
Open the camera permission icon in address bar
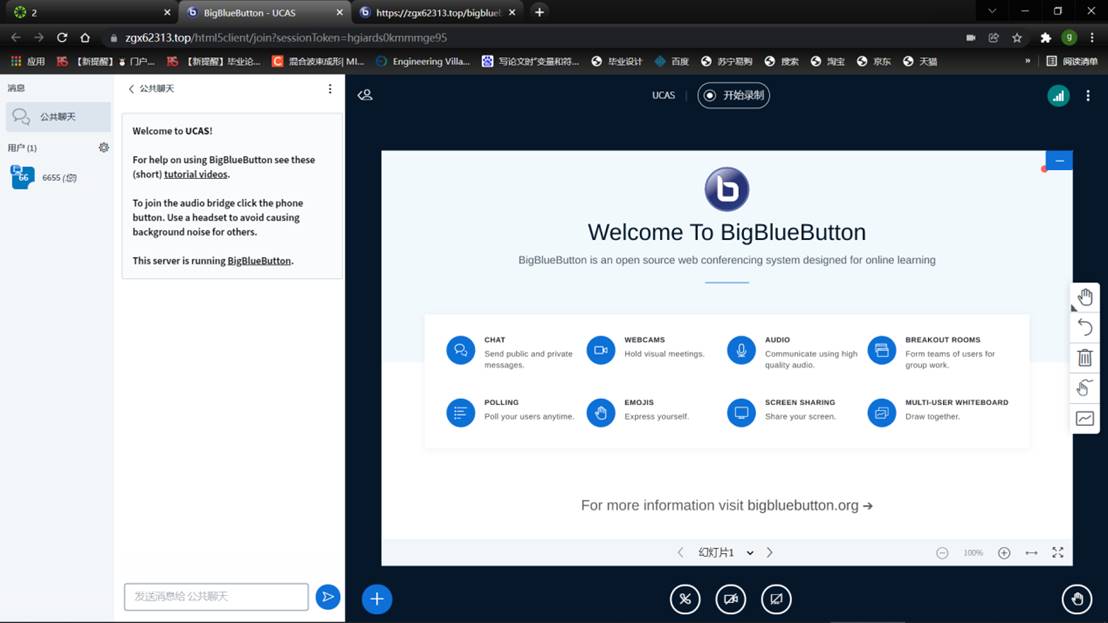click(971, 37)
